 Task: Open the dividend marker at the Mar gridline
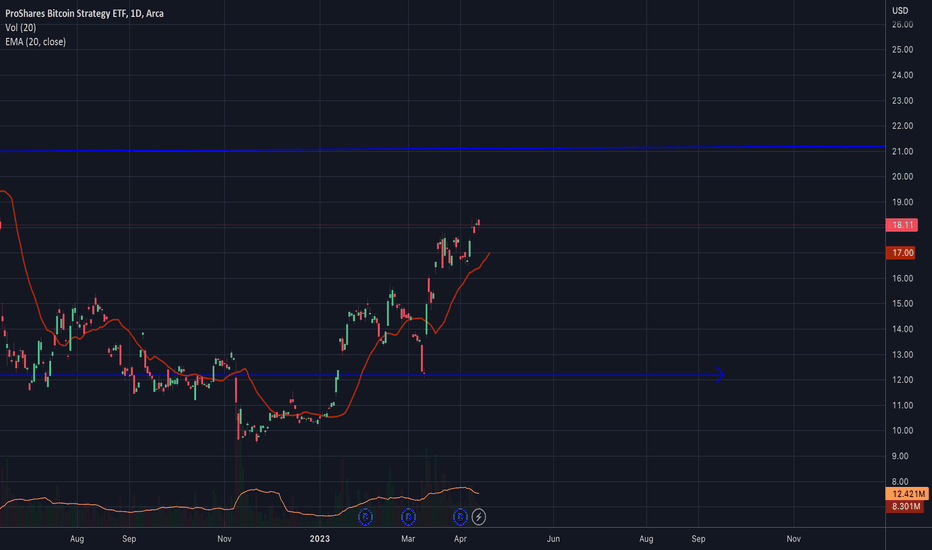pos(408,517)
